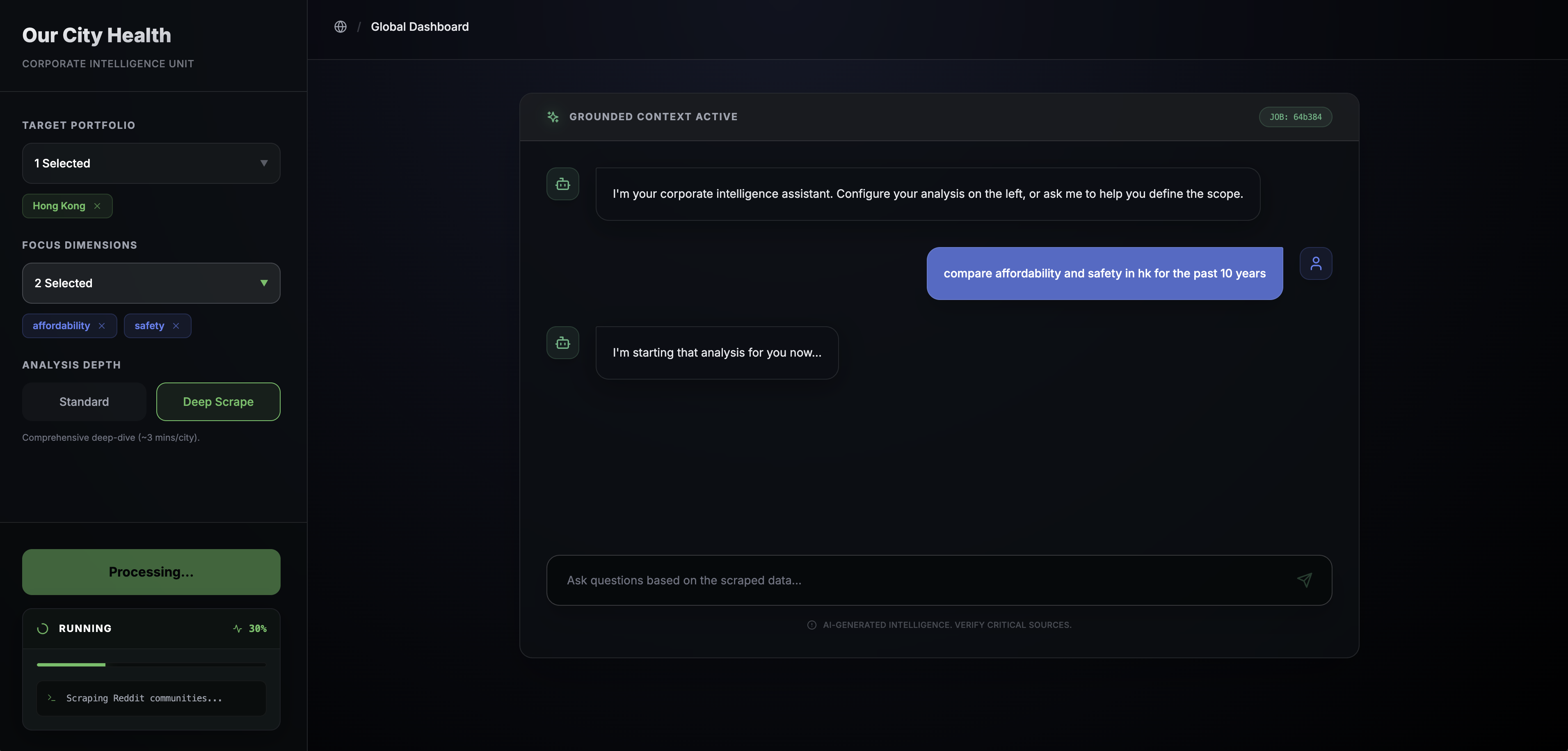Click the first assistant bot avatar icon
This screenshot has width=1568, height=751.
point(562,184)
